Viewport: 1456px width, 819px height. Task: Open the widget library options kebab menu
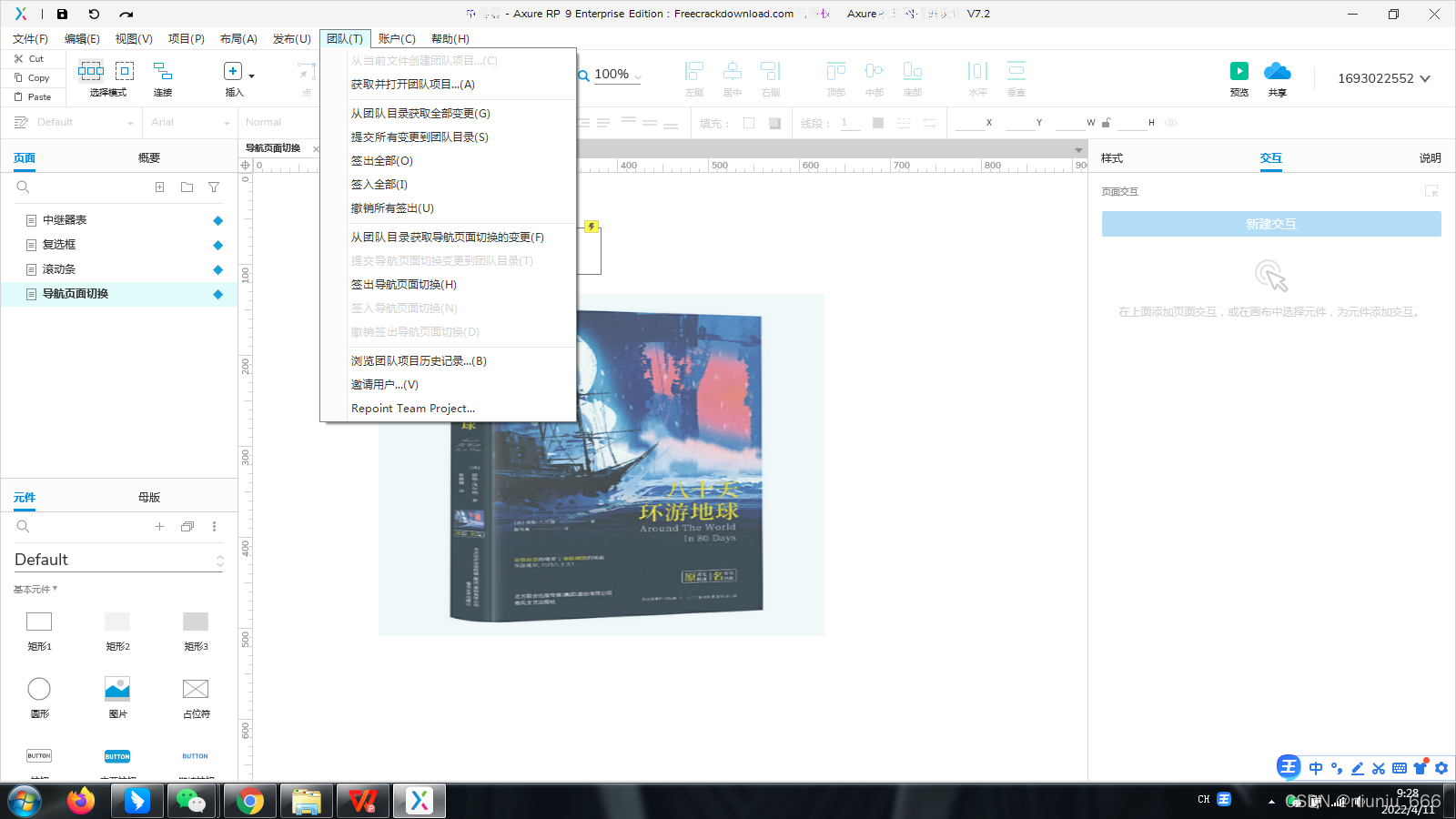(x=214, y=526)
